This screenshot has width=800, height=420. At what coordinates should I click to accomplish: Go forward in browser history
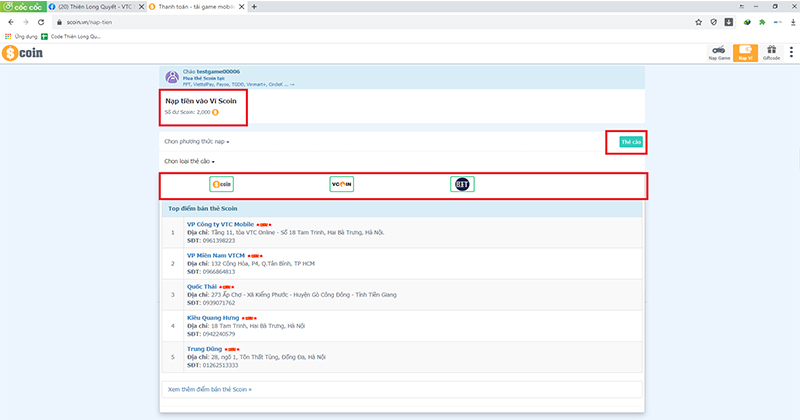26,22
